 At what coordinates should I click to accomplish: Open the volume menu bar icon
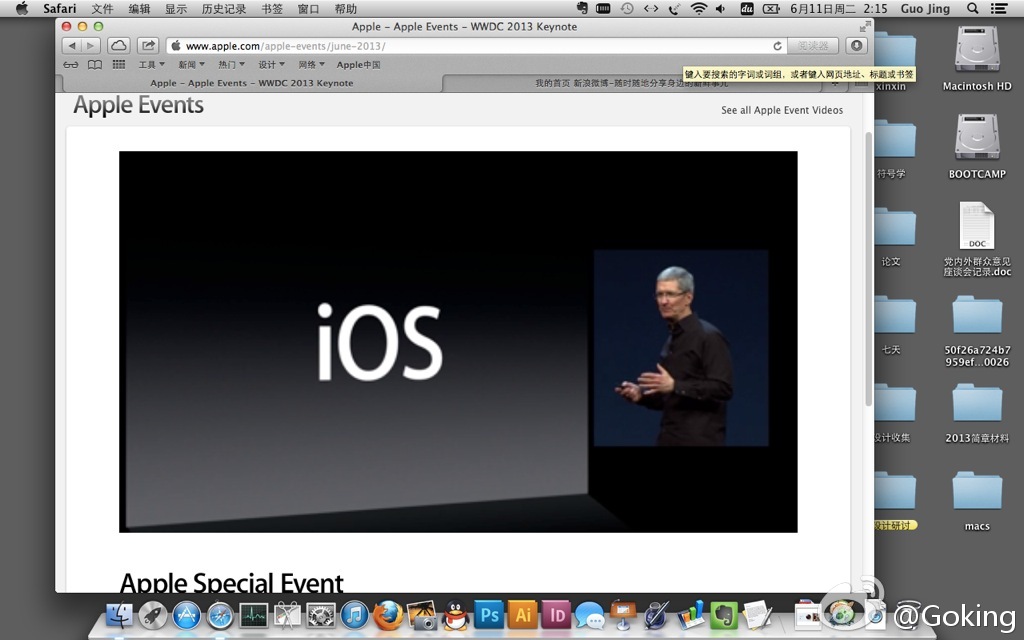(721, 8)
